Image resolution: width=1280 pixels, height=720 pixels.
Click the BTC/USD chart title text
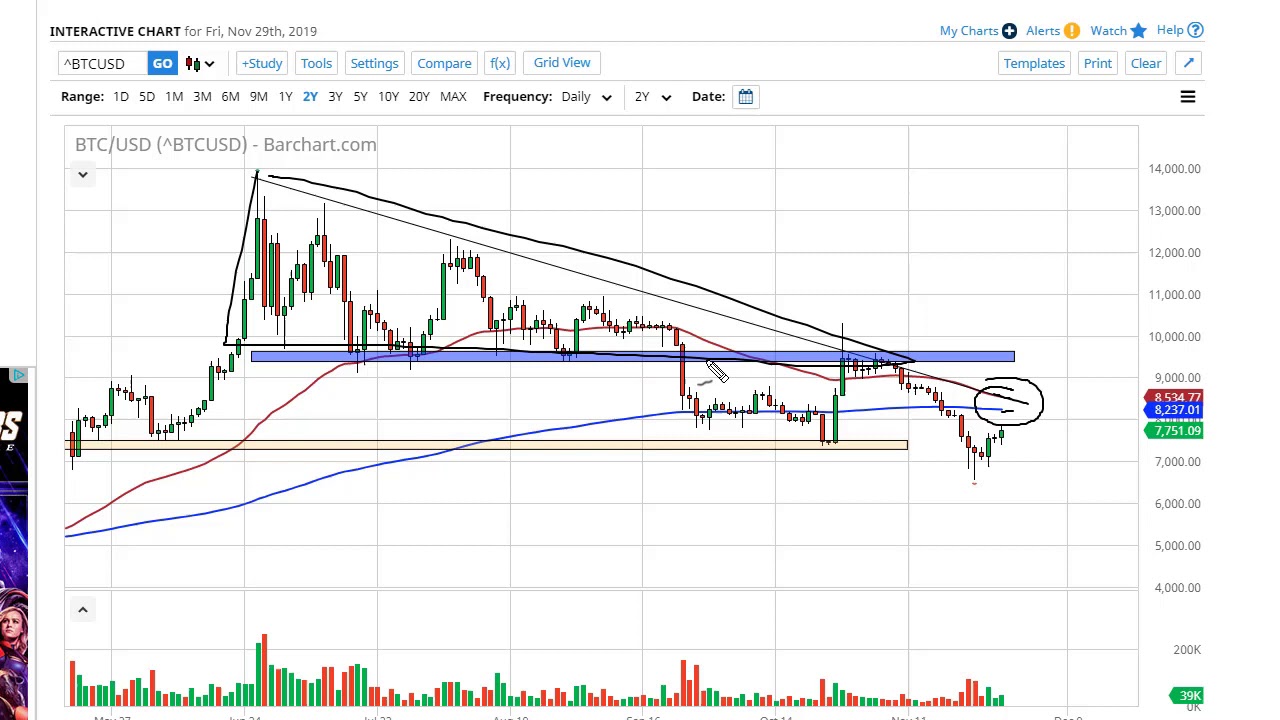click(x=226, y=144)
